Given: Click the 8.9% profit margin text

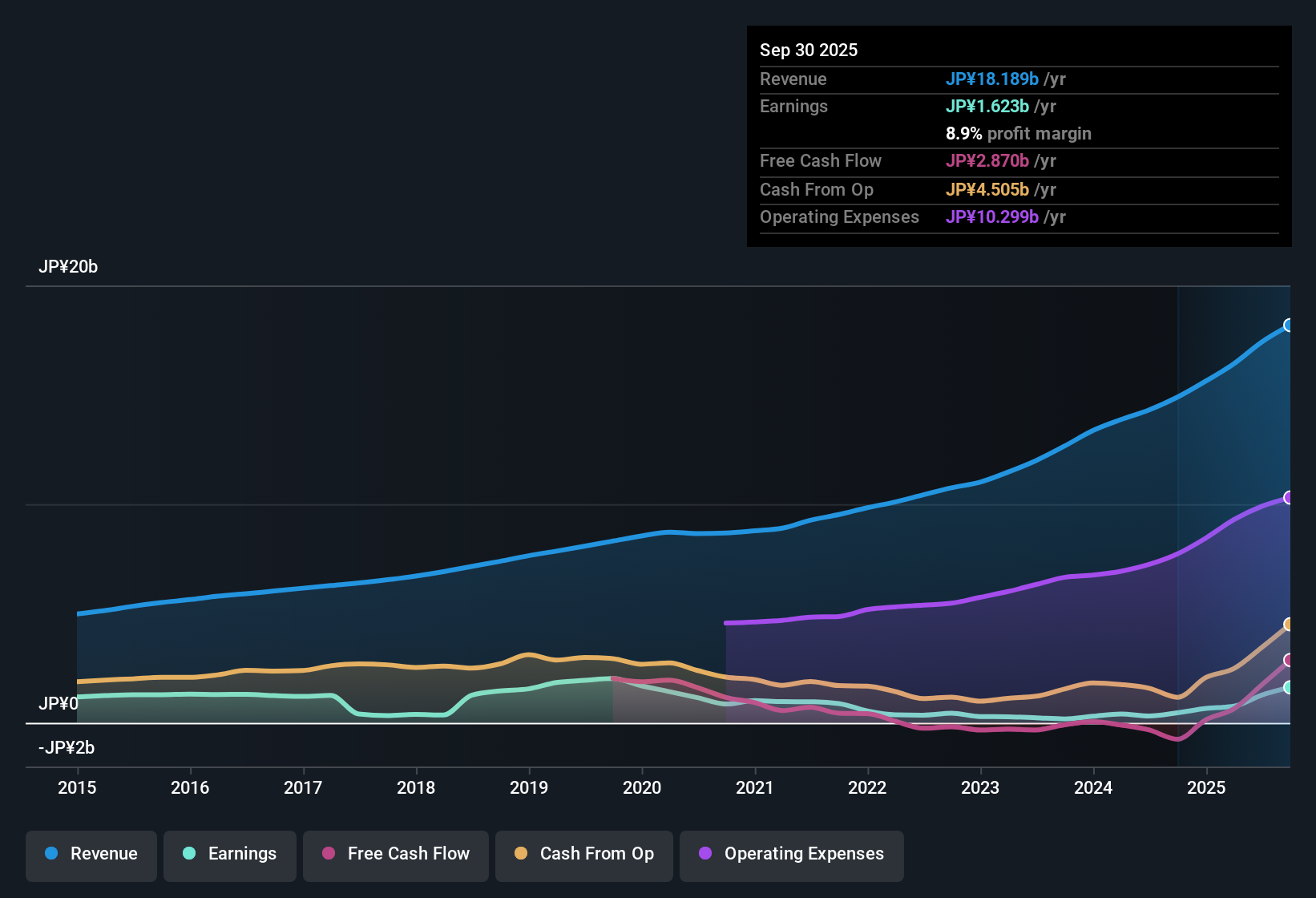Looking at the screenshot, I should pyautogui.click(x=1019, y=133).
